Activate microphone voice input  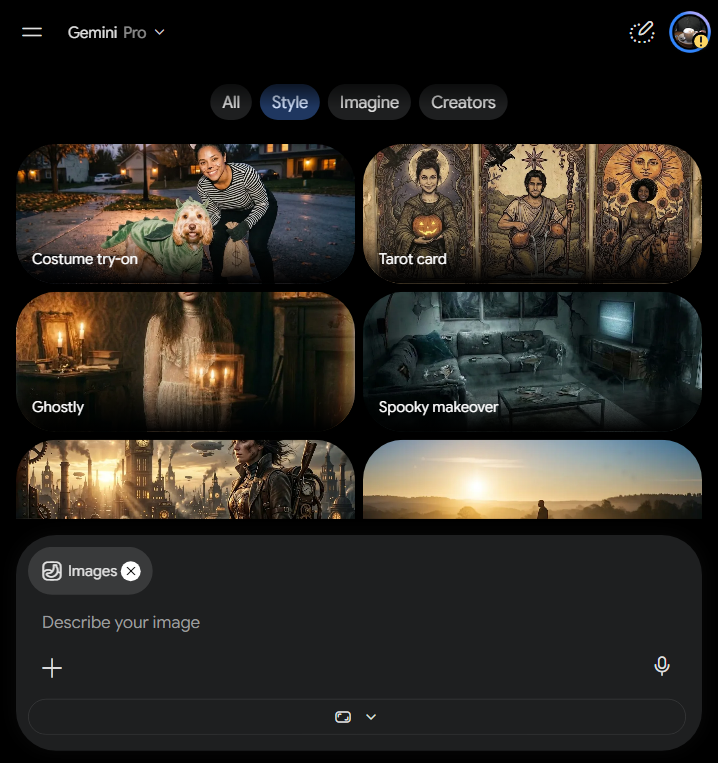[x=662, y=666]
